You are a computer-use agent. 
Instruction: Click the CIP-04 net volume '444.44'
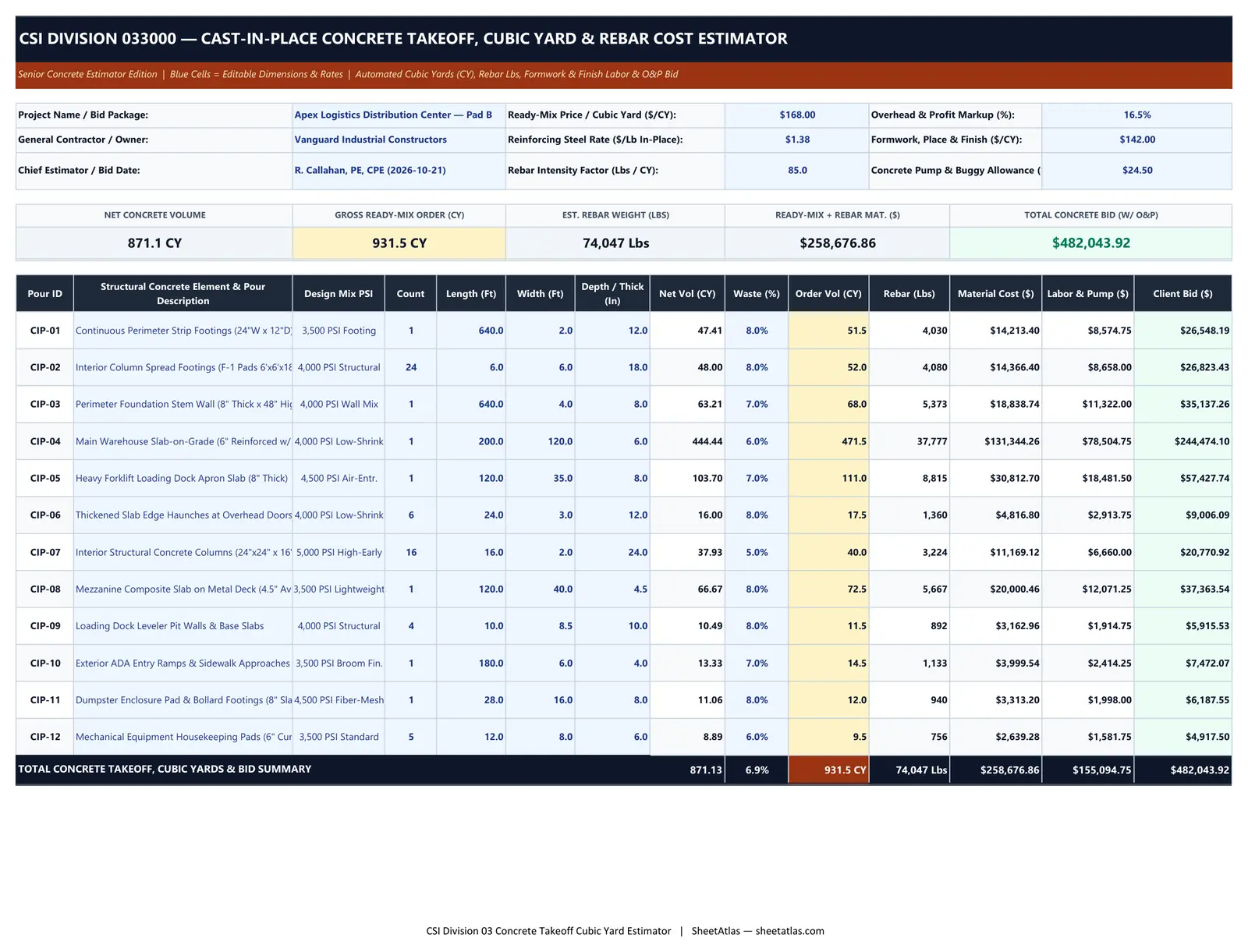687,441
